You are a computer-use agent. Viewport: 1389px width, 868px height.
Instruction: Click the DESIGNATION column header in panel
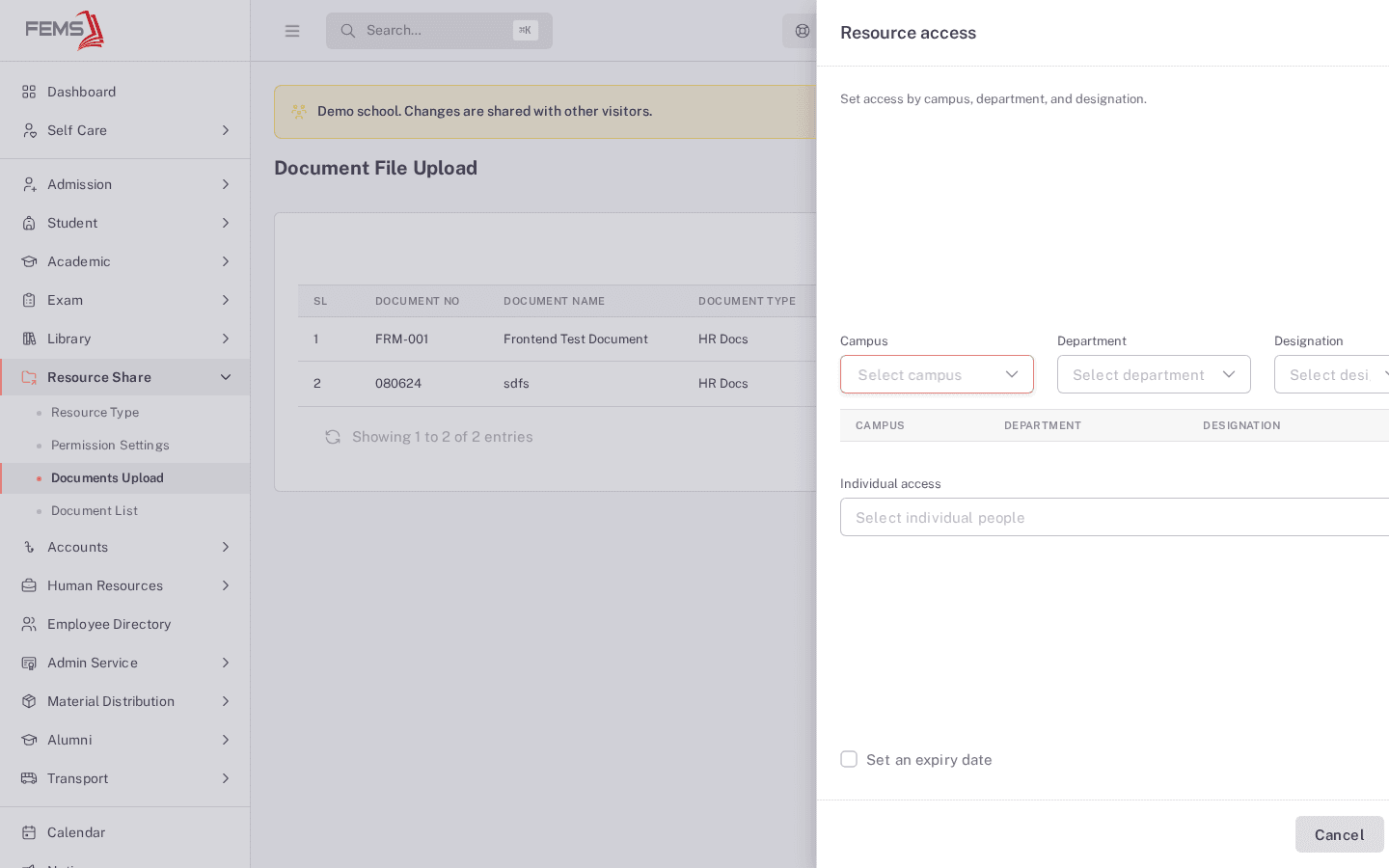[x=1241, y=425]
